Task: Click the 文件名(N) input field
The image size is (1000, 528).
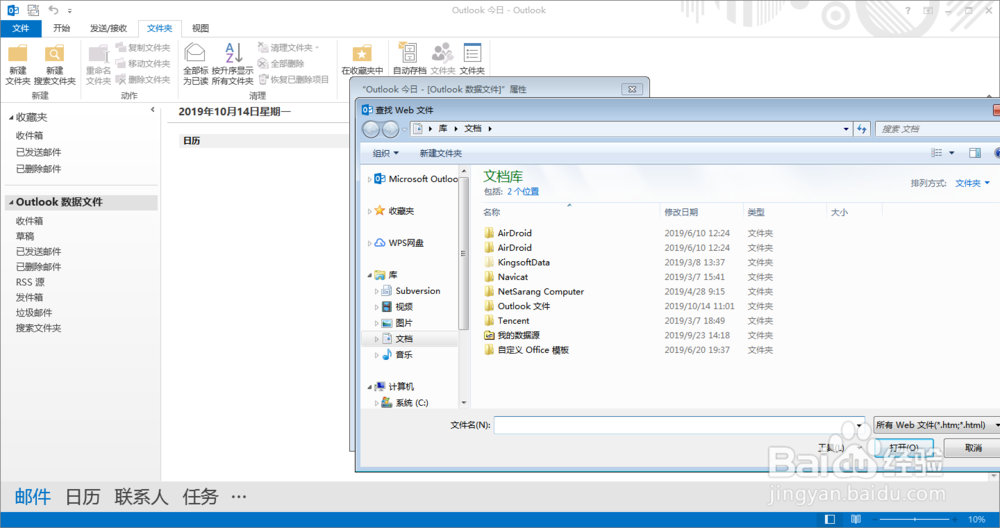Action: (x=679, y=425)
